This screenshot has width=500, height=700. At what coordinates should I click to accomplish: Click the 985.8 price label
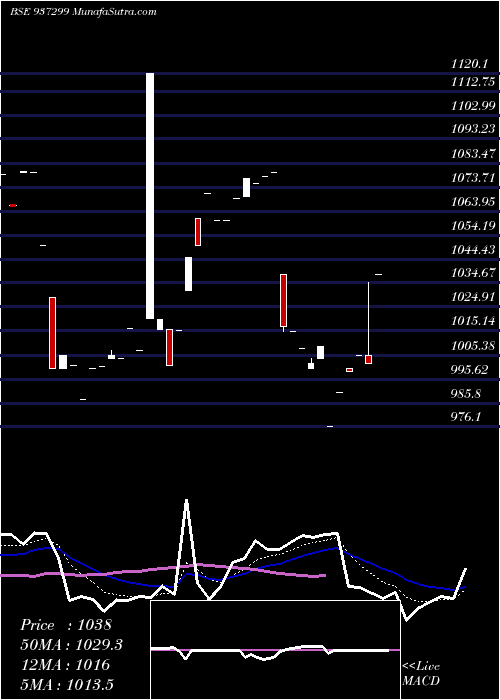point(467,395)
